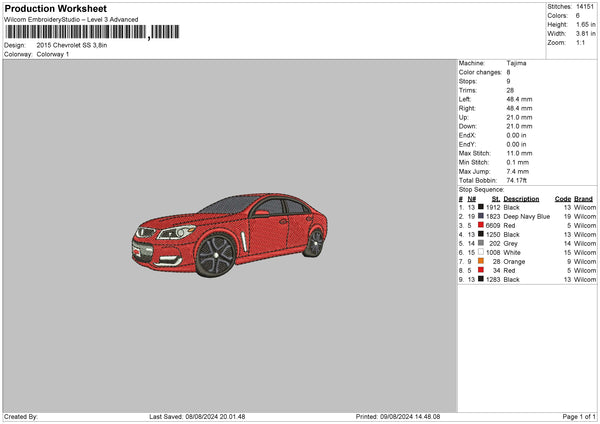Select the Black swatch in stop 1

pos(481,207)
